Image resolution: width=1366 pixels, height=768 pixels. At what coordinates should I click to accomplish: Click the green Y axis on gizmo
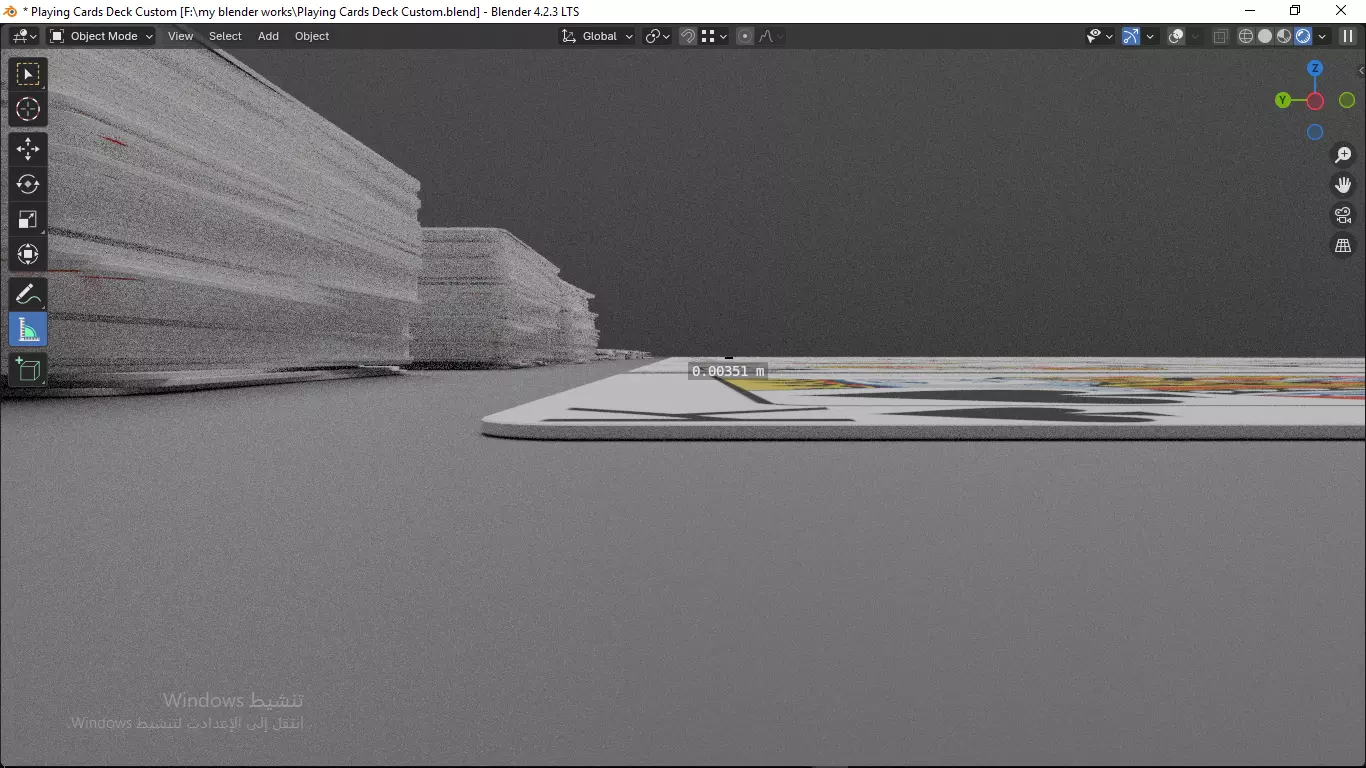coord(1283,100)
